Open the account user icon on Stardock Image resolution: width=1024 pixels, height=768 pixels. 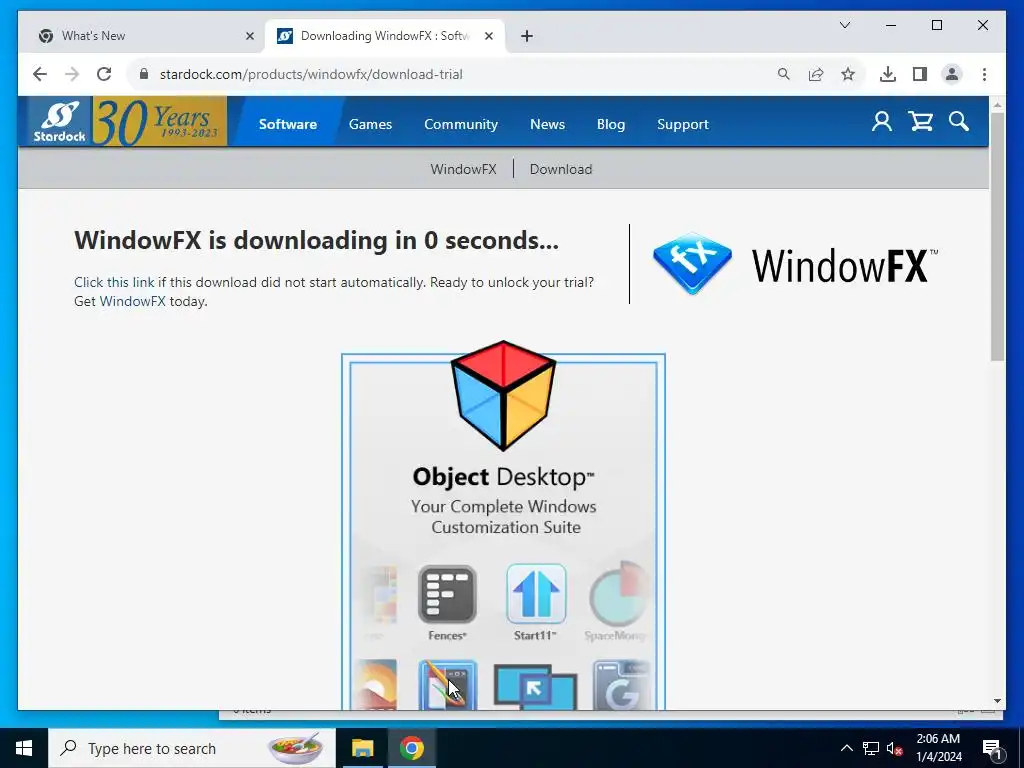[x=882, y=121]
